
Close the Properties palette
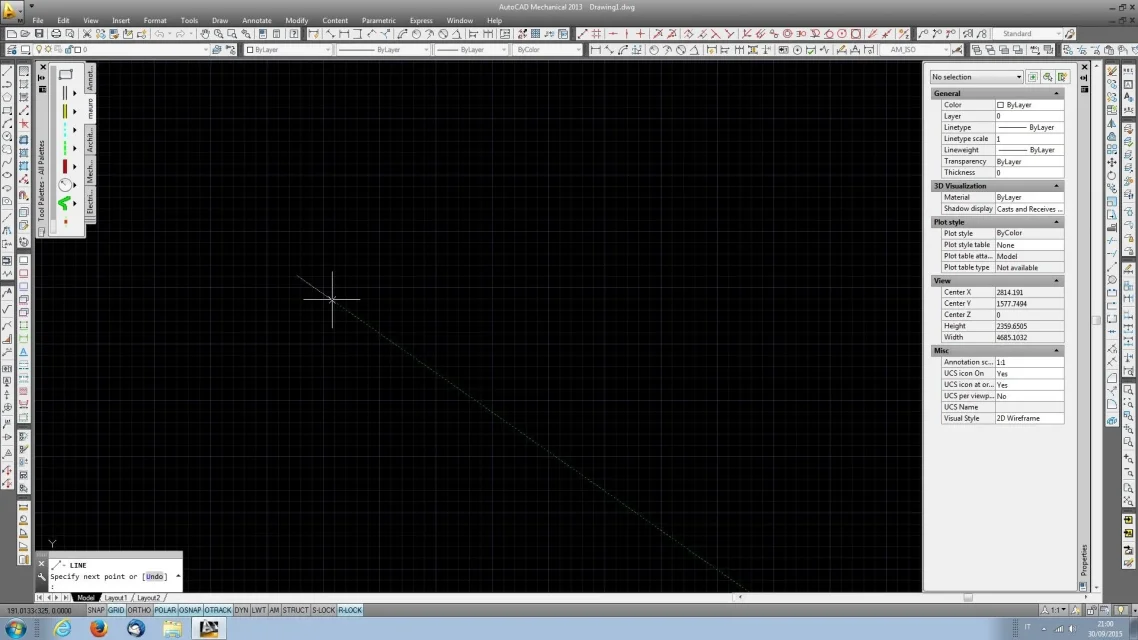pyautogui.click(x=1084, y=67)
